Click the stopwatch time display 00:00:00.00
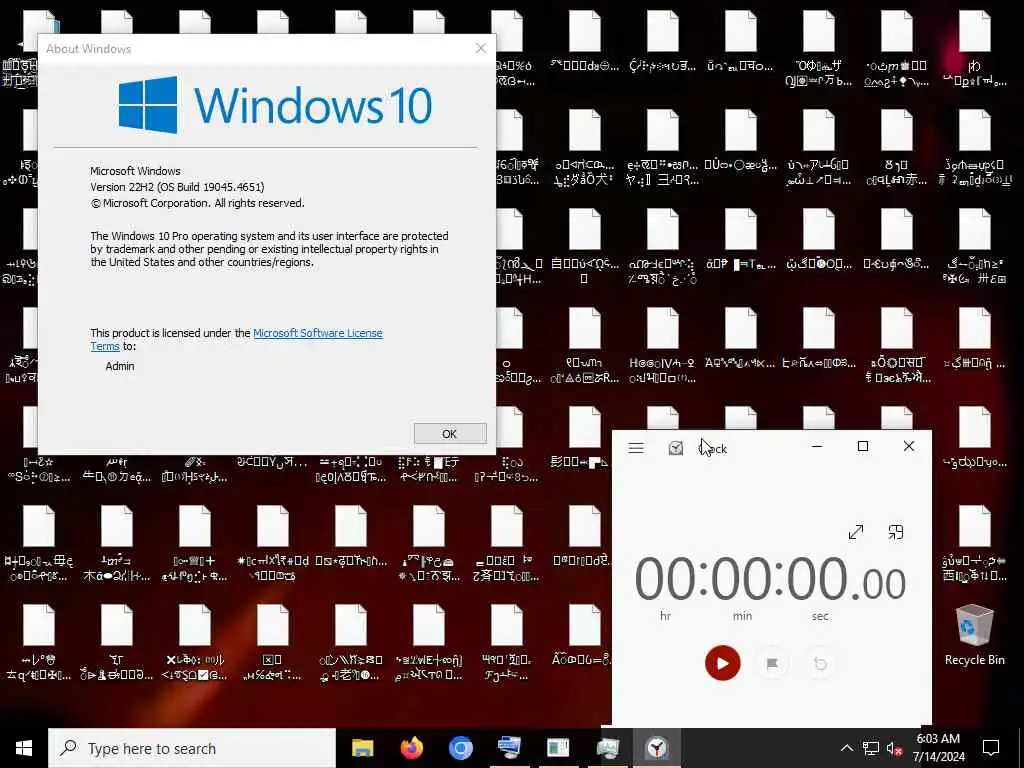This screenshot has height=768, width=1024. [770, 580]
